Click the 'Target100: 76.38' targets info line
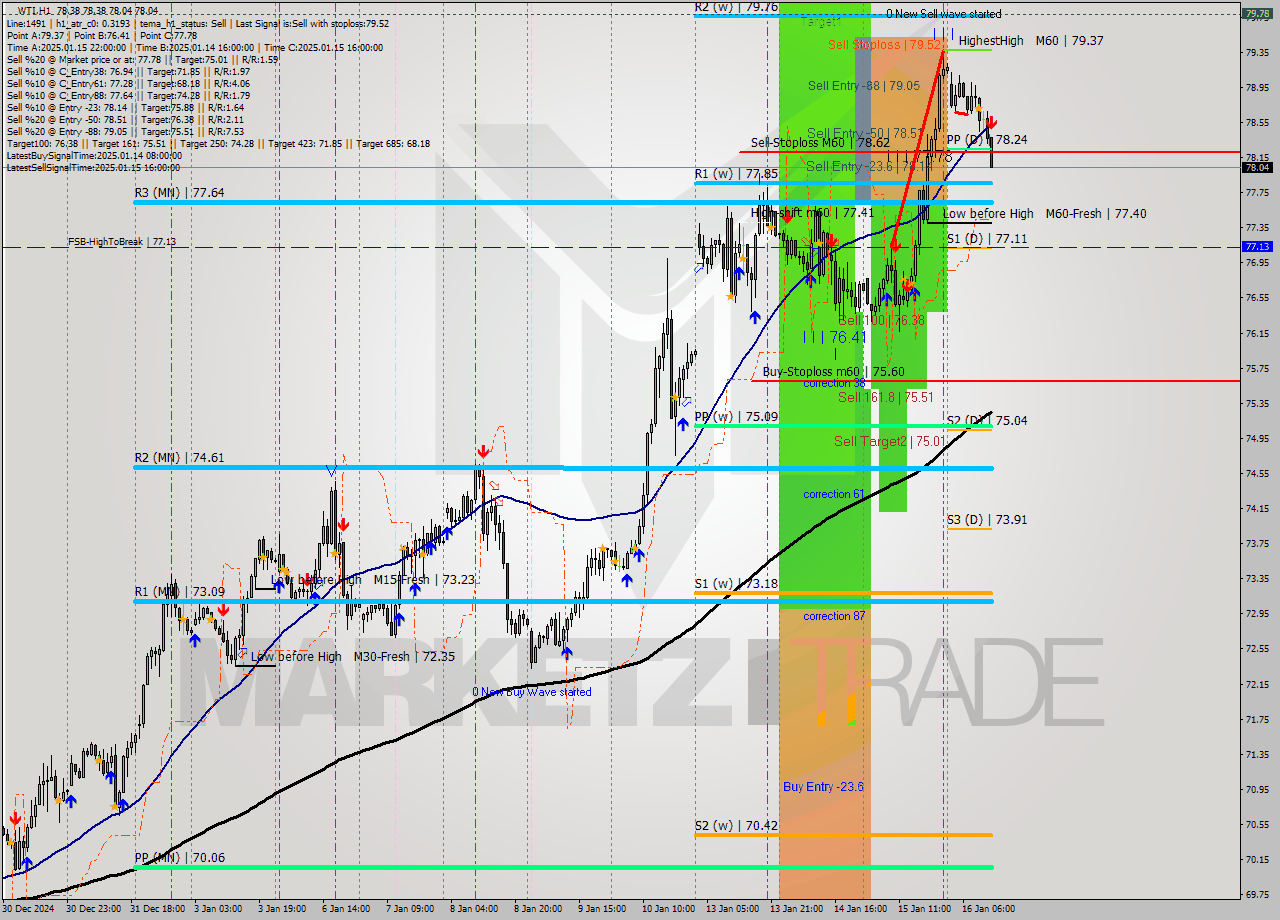Viewport: 1280px width, 920px height. click(218, 143)
